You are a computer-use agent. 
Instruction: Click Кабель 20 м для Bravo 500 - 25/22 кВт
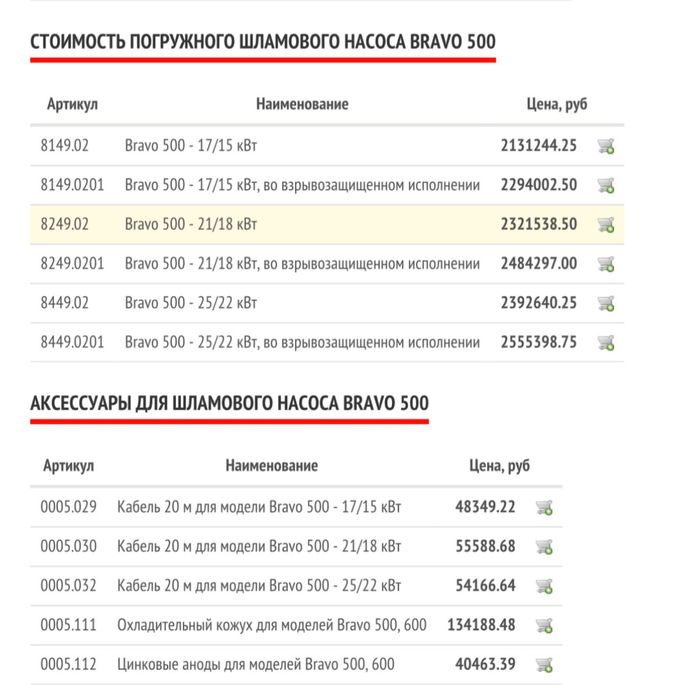coord(259,586)
